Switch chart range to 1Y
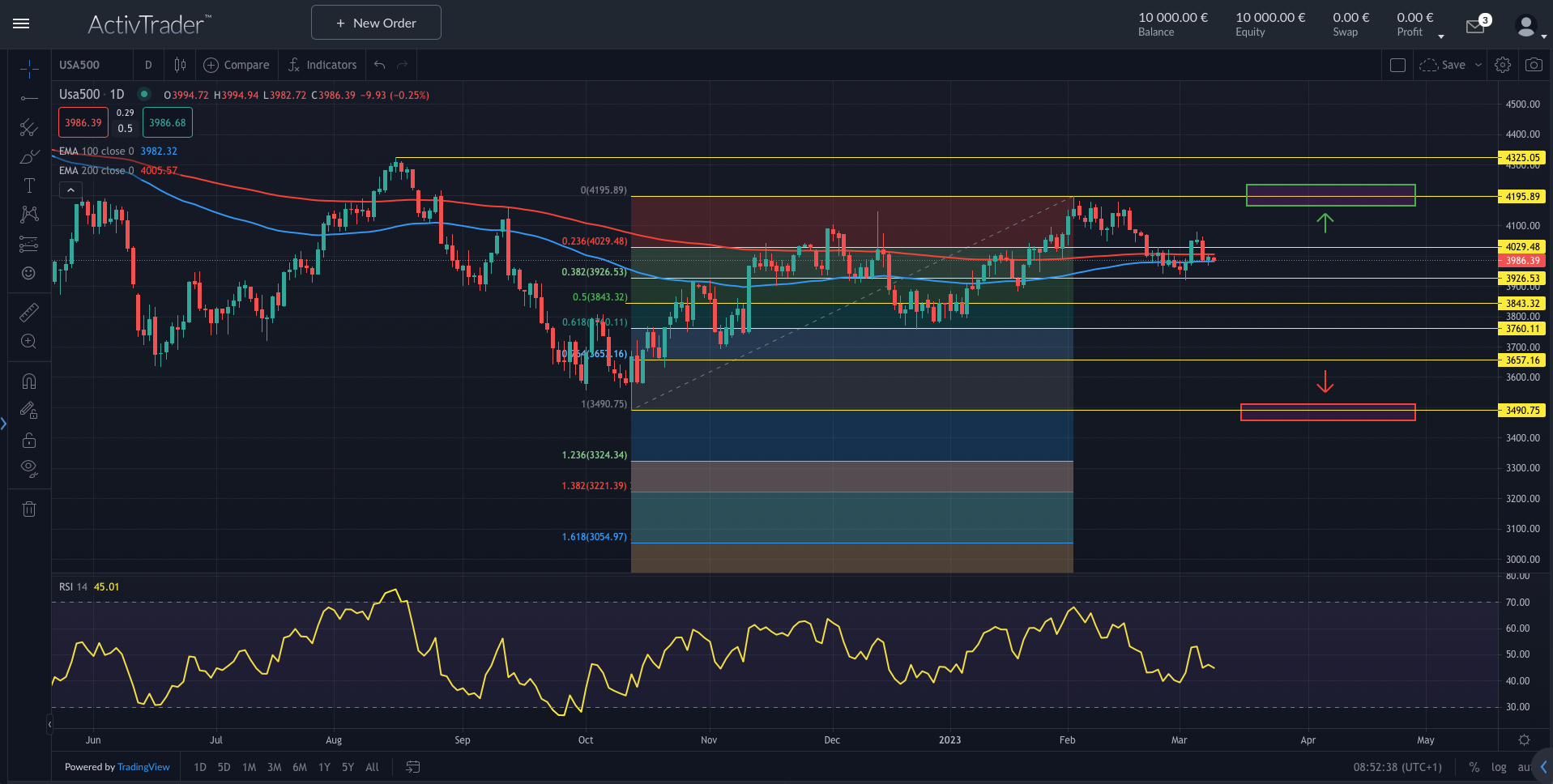The image size is (1553, 784). (323, 766)
